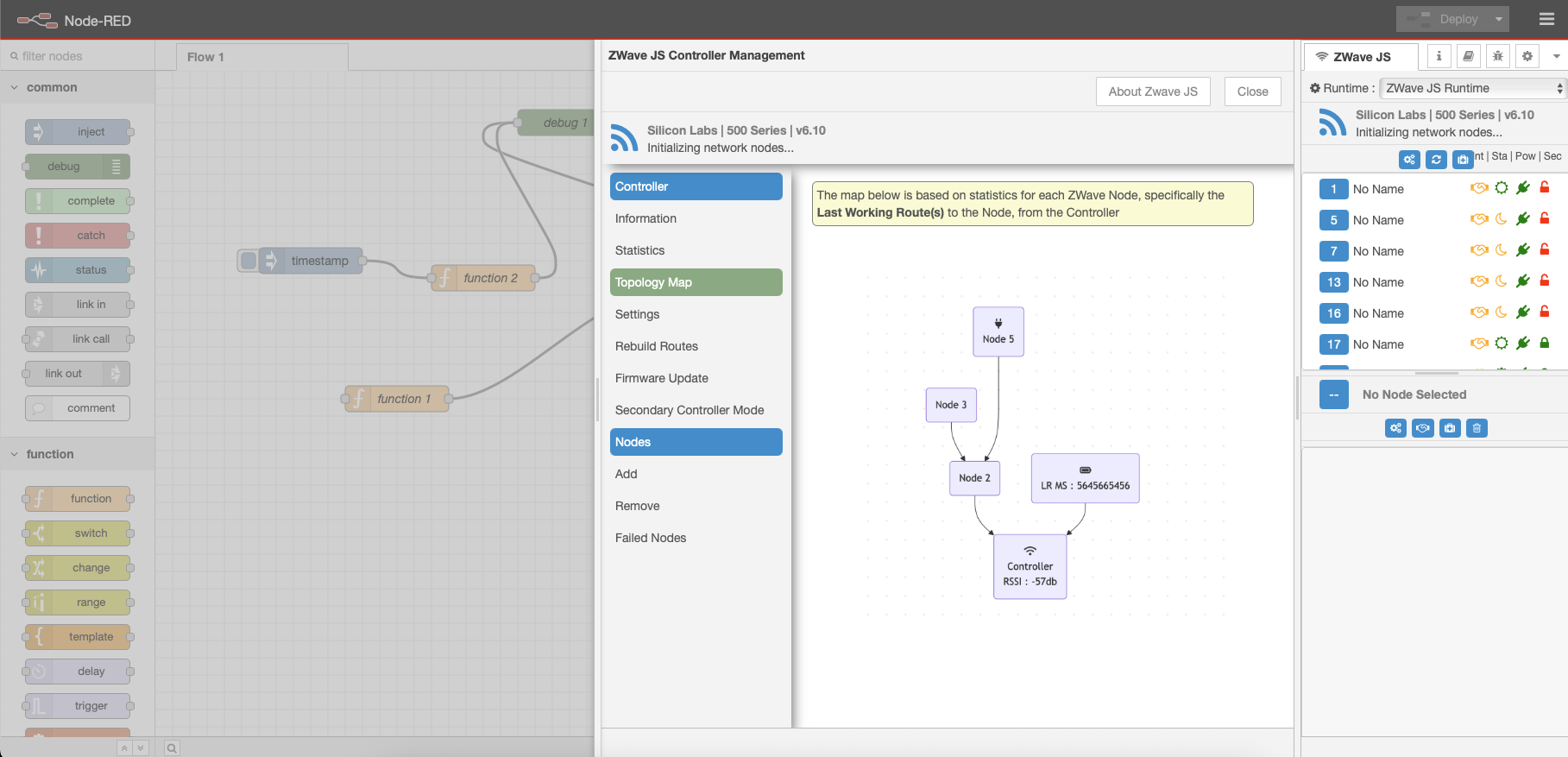Click the collapse all palette categories icon

[124, 748]
